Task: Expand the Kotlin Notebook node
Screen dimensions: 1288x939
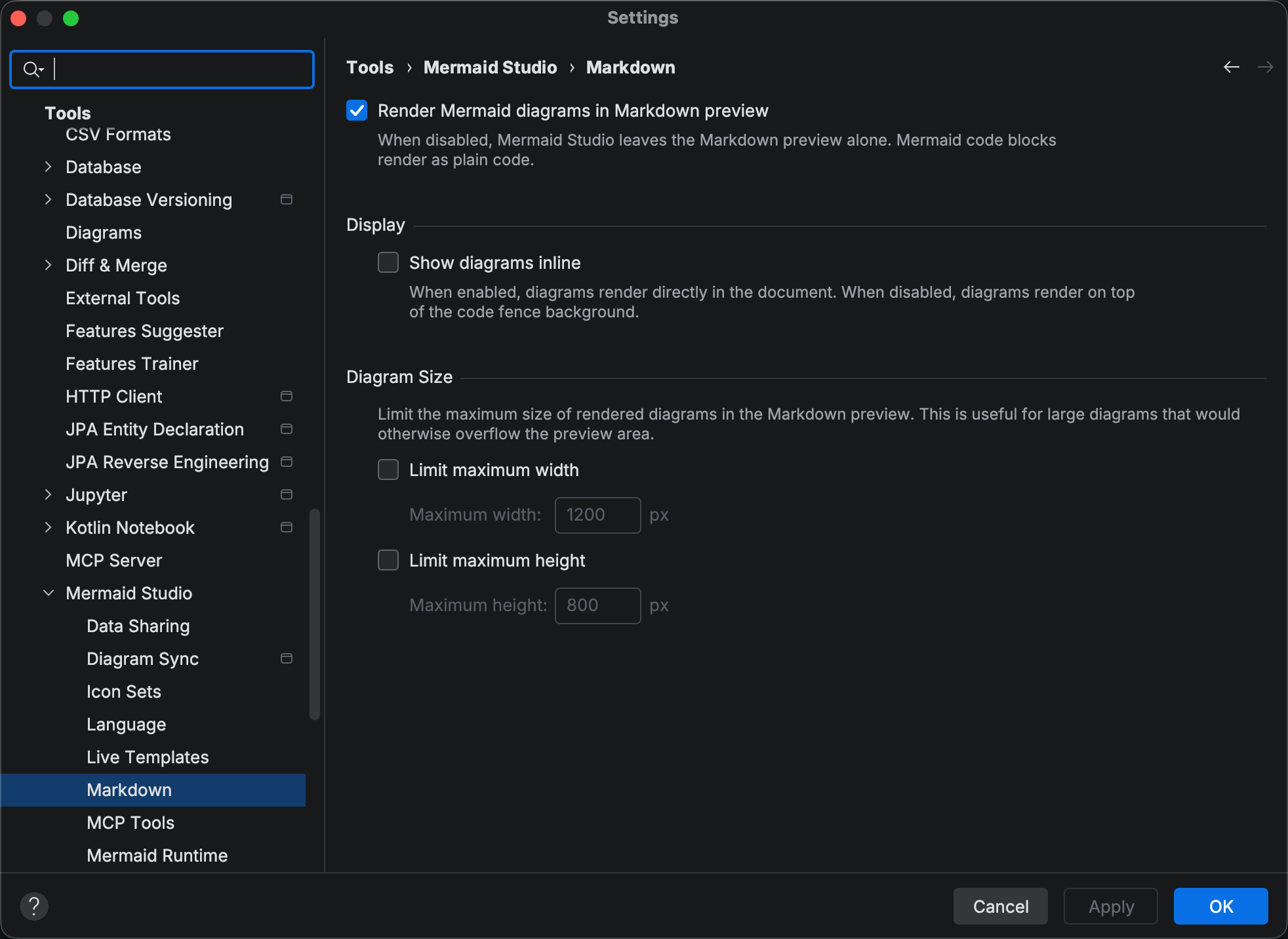Action: click(48, 527)
